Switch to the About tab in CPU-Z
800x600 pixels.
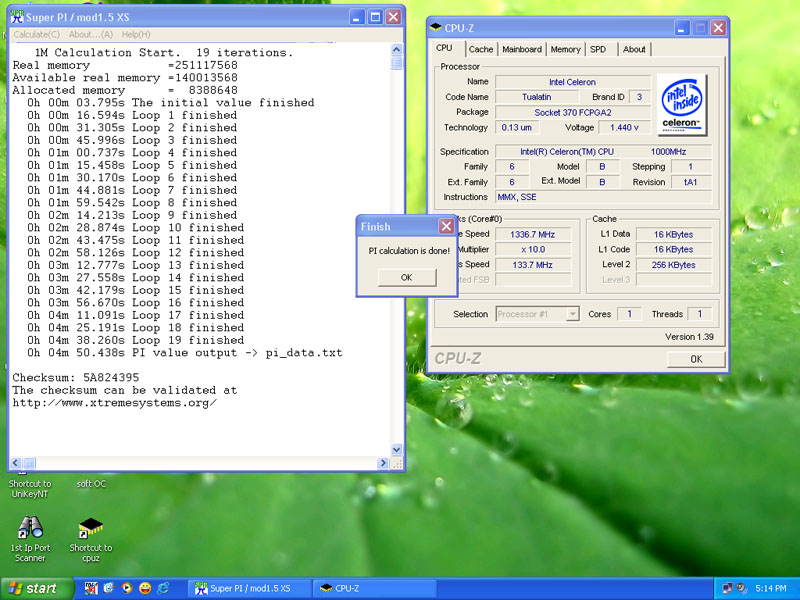coord(634,49)
